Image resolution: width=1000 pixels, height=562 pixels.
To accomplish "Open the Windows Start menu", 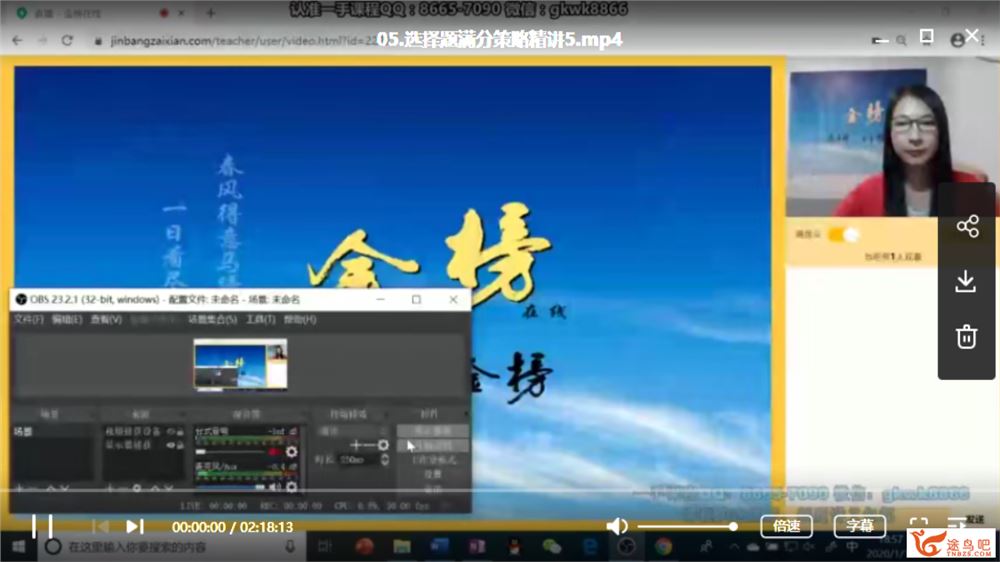I will point(18,547).
